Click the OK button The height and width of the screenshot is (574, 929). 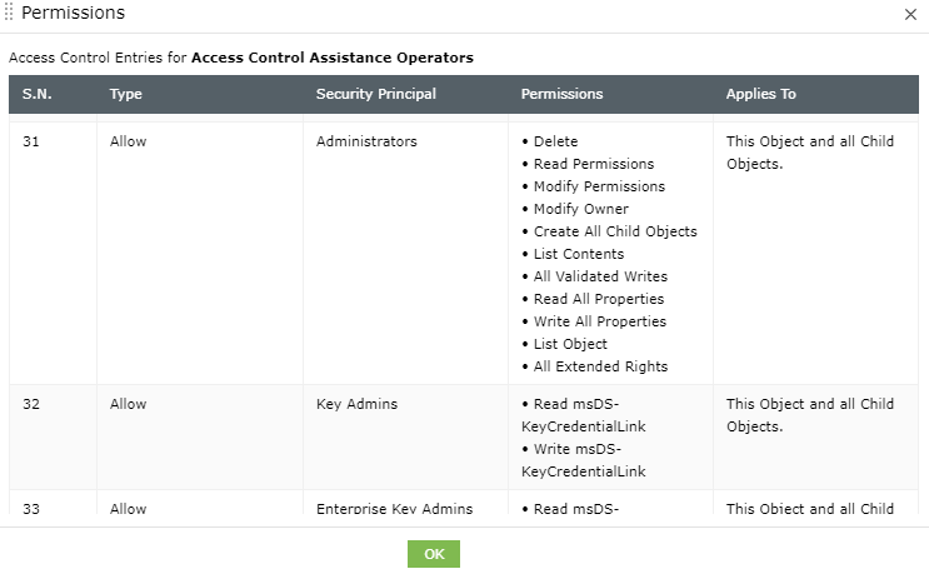[x=433, y=554]
